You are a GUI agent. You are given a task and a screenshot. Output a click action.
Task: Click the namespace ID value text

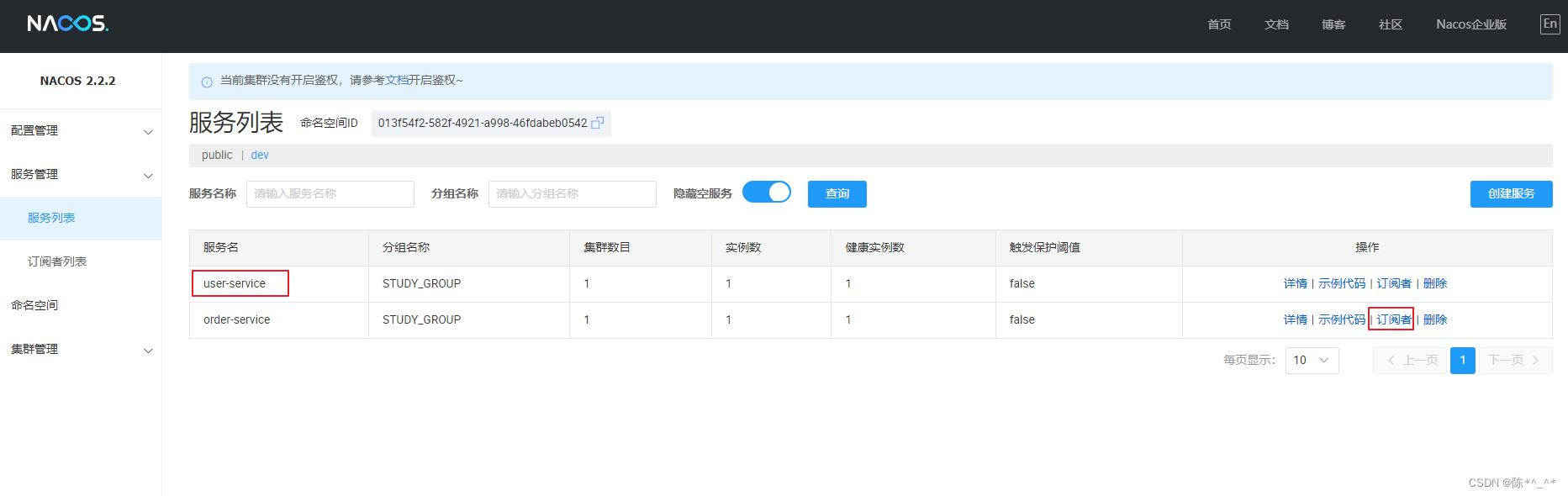pos(483,123)
